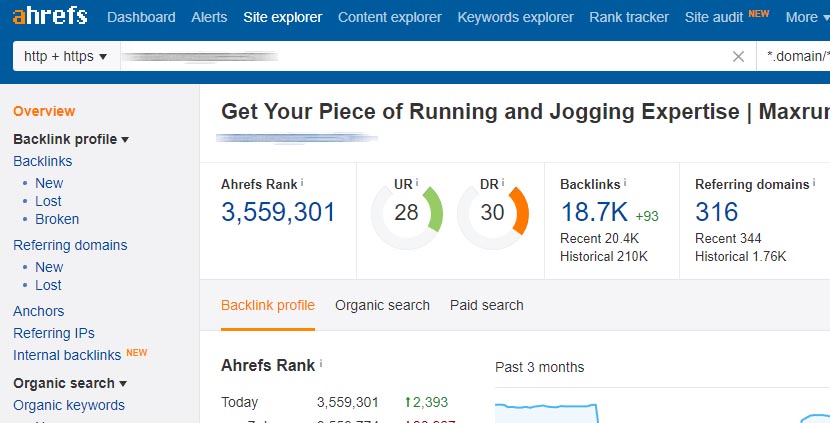The height and width of the screenshot is (423, 830).
Task: Click the UR 28 donut gauge
Action: pos(407,212)
